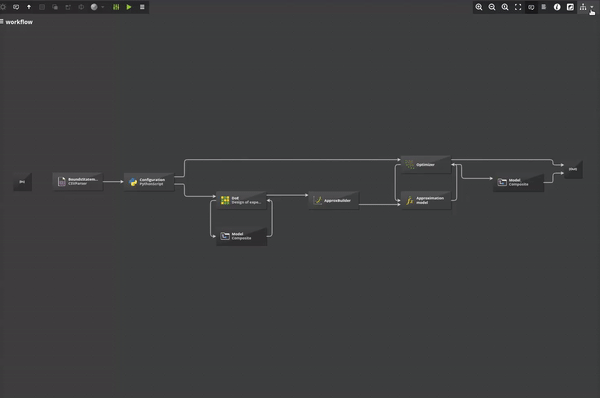
Task: Click the workflow breadcrumb menu icon
Action: tap(2, 21)
